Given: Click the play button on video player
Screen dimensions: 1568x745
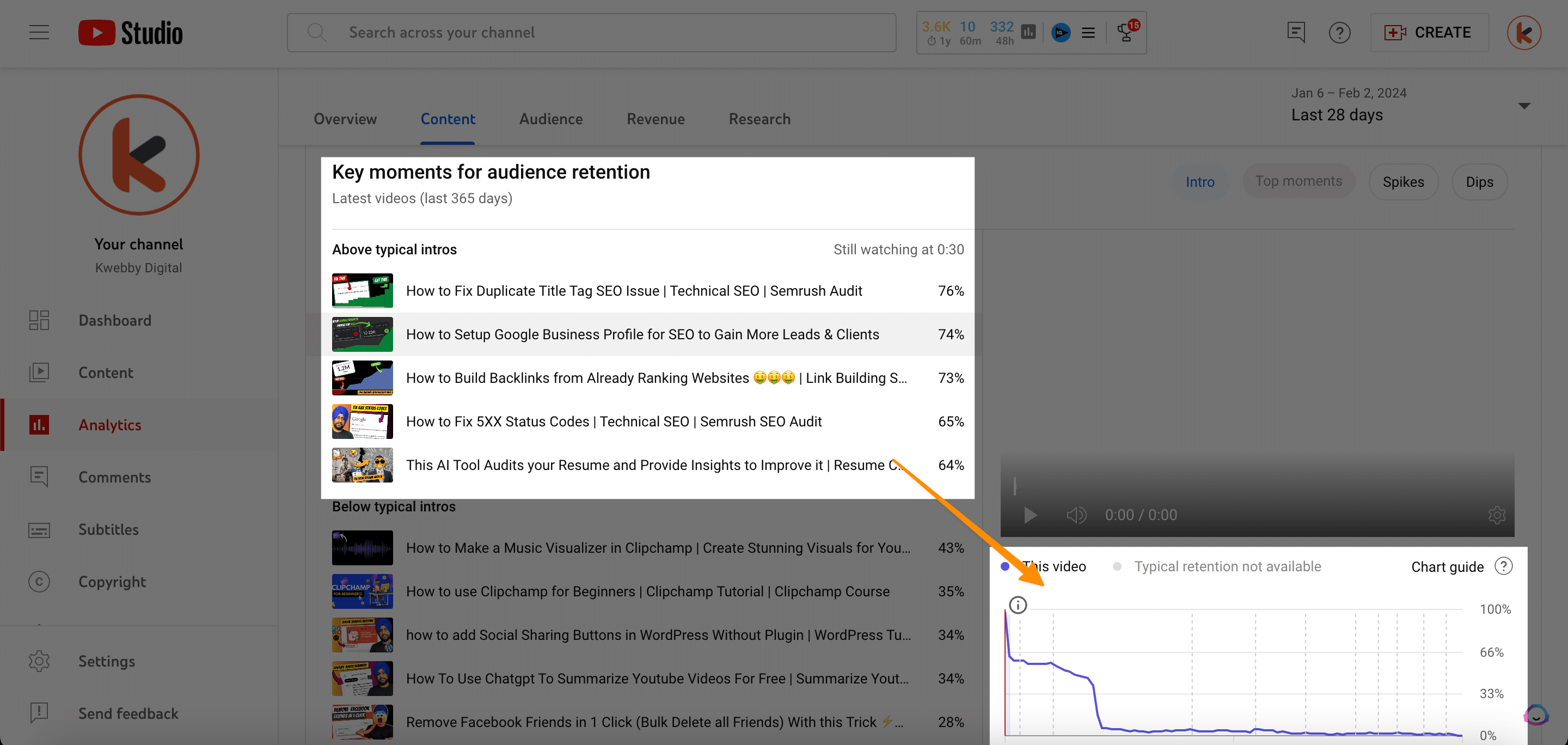Looking at the screenshot, I should coord(1030,514).
